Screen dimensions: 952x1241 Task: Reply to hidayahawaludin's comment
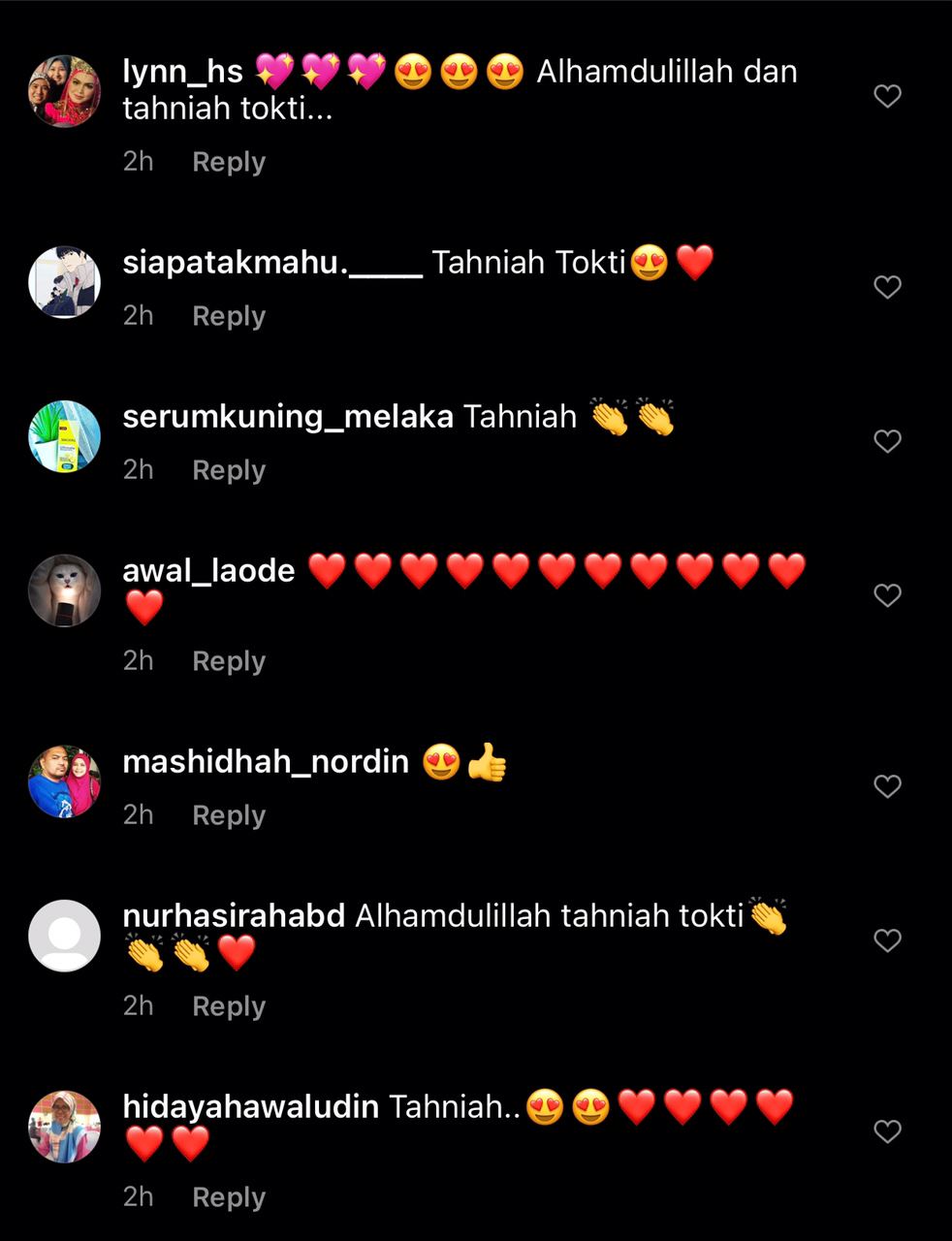pyautogui.click(x=229, y=1197)
